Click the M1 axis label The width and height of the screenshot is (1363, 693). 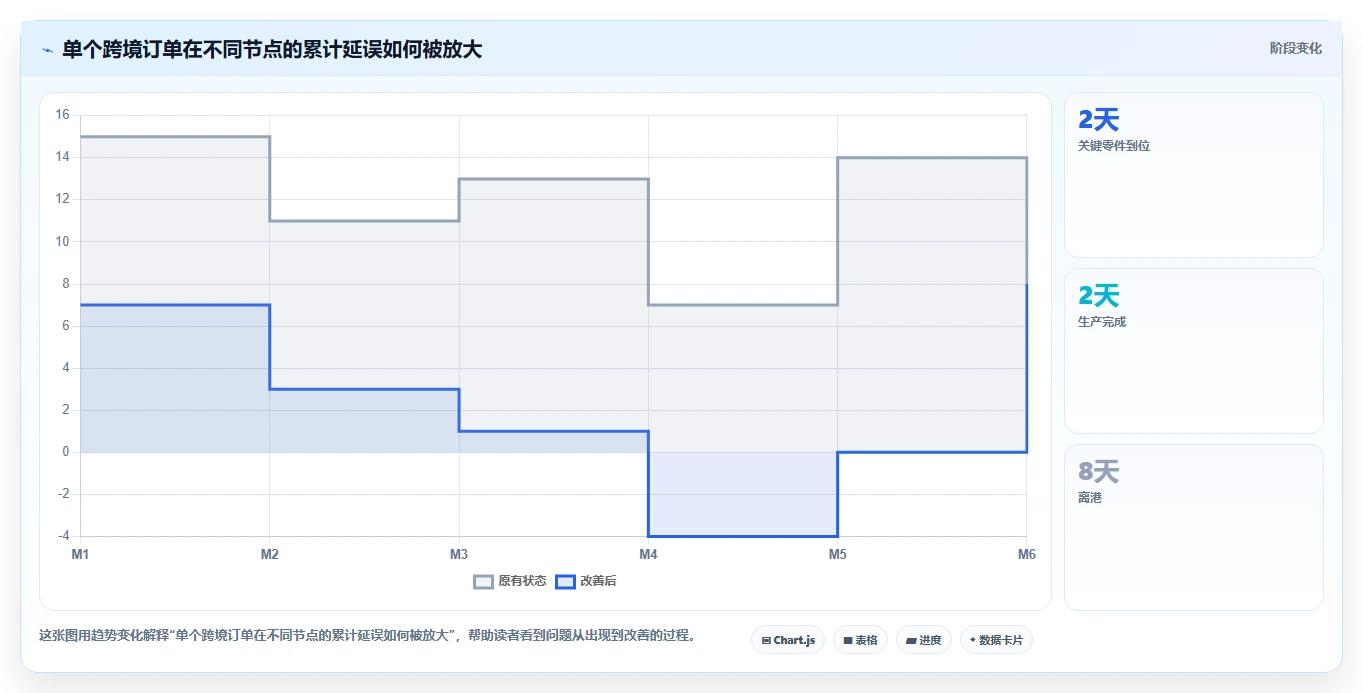coord(80,554)
